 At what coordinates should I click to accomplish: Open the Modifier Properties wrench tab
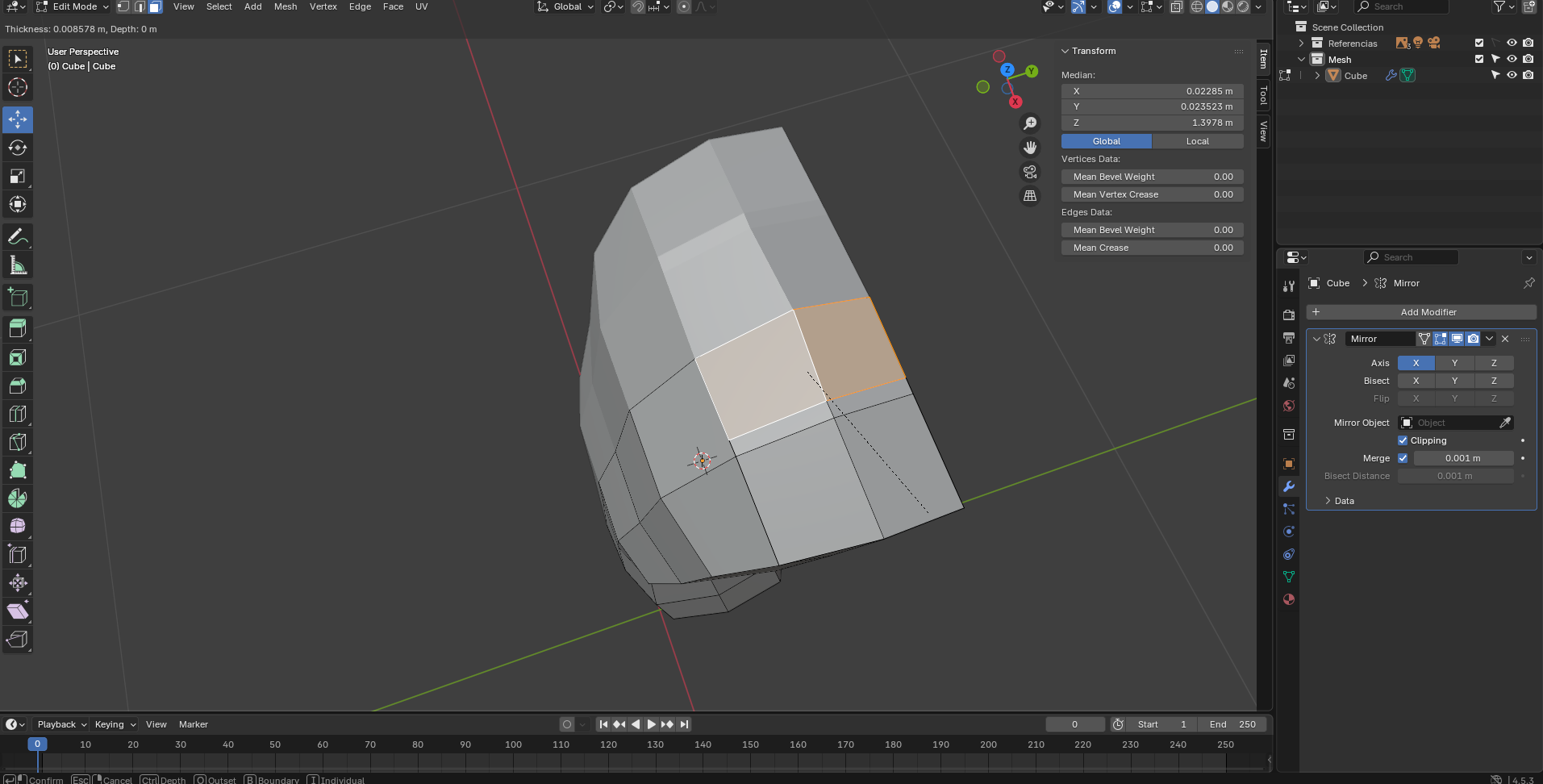(1288, 486)
